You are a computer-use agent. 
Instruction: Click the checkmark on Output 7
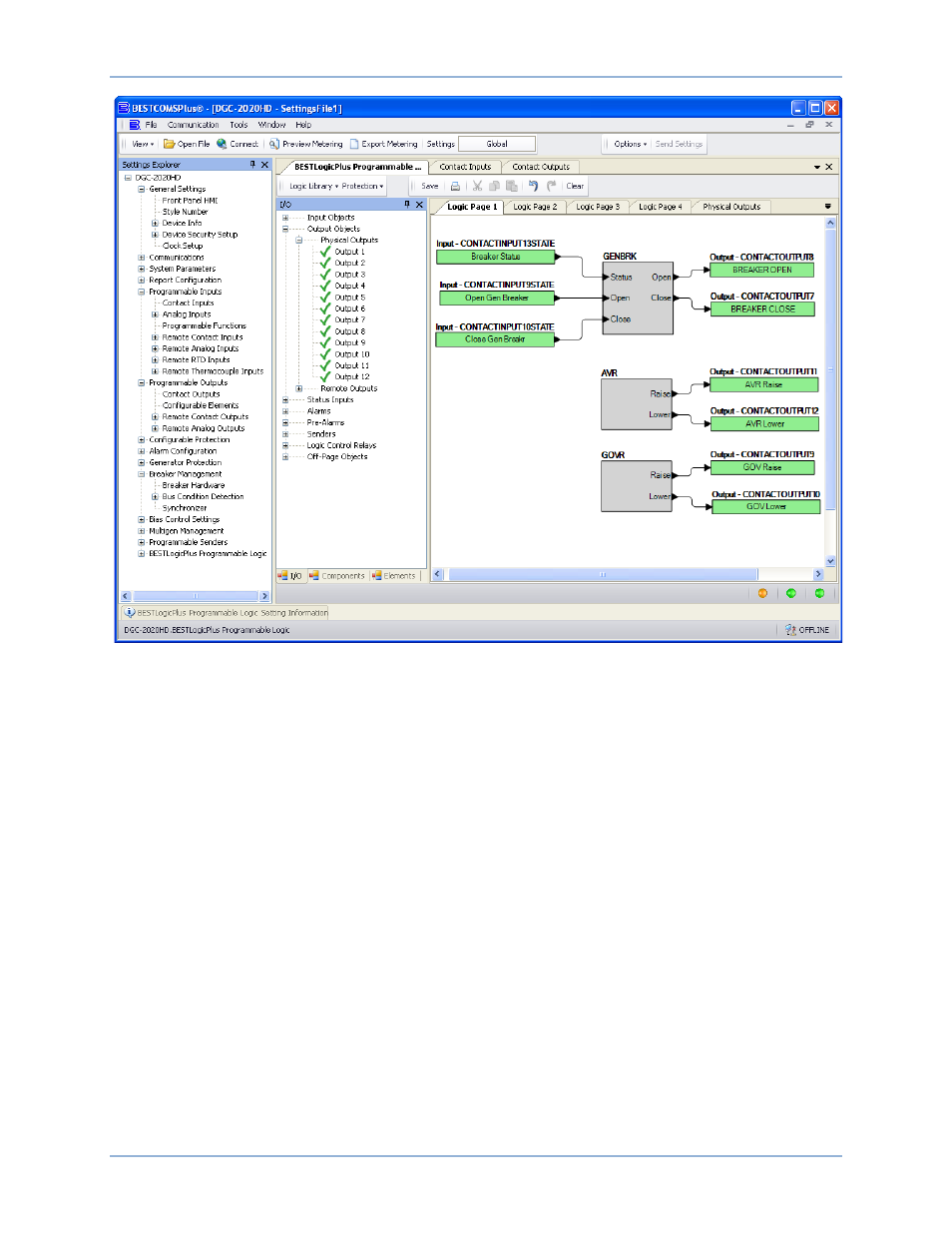pyautogui.click(x=325, y=319)
